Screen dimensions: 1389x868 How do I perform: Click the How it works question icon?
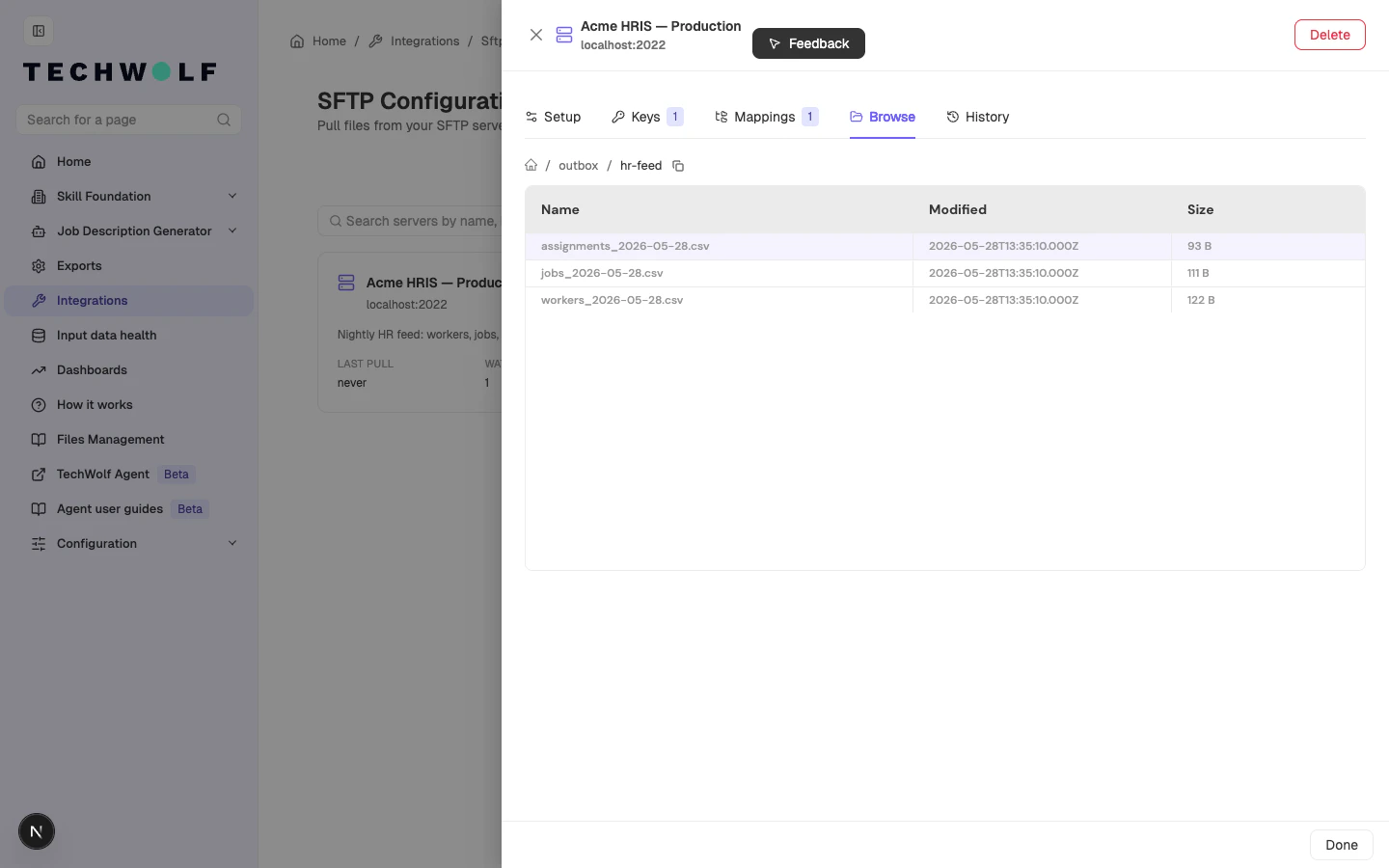39,405
